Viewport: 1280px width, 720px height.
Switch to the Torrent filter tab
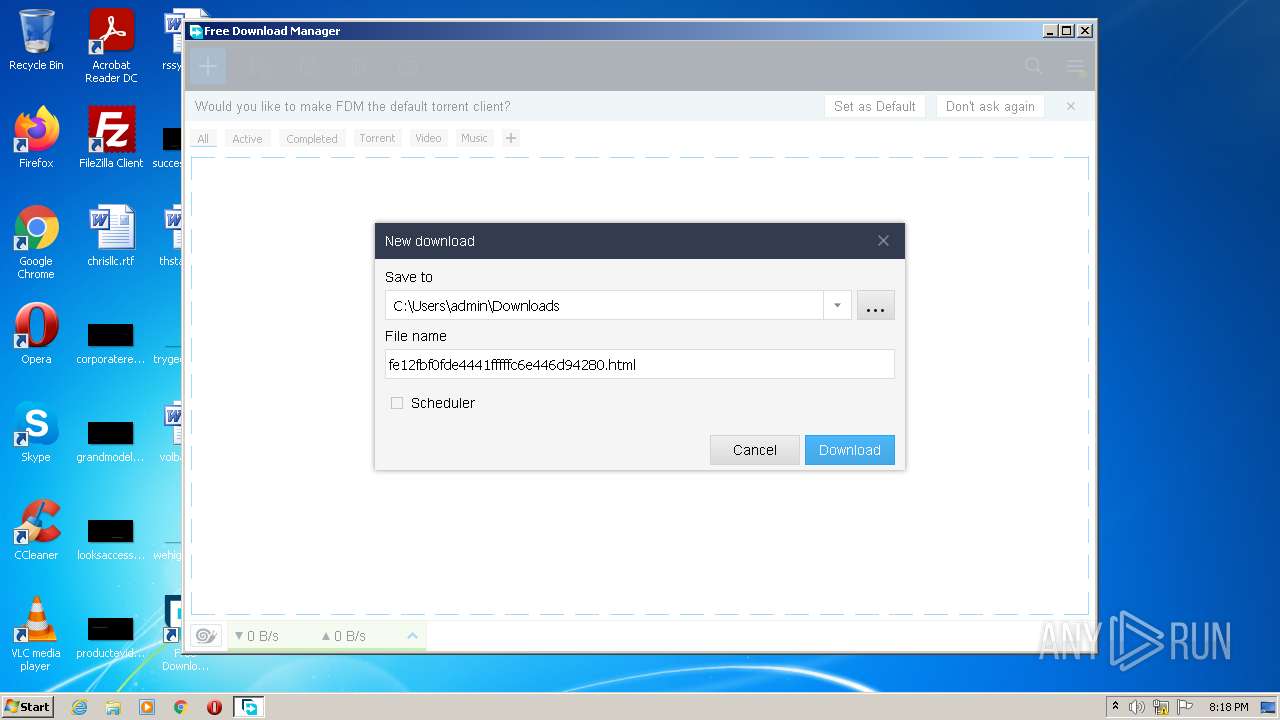[x=377, y=138]
